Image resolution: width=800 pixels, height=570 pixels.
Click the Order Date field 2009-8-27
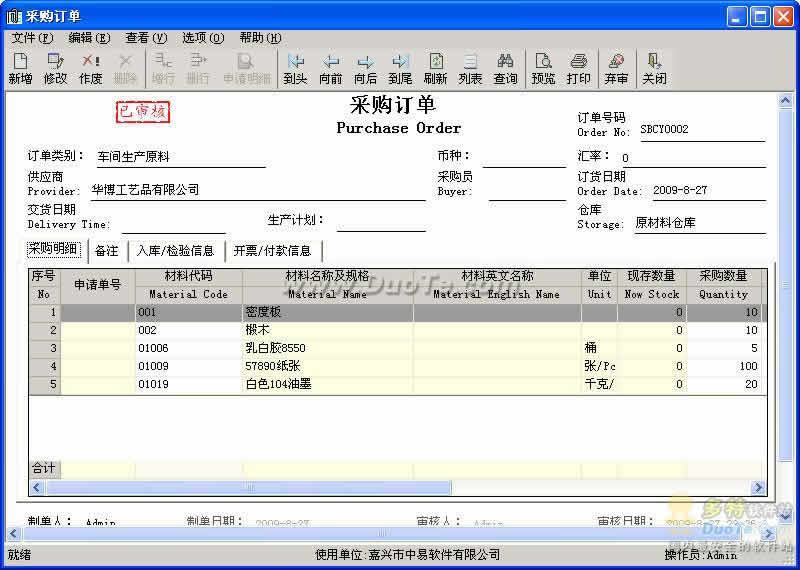[x=709, y=191]
